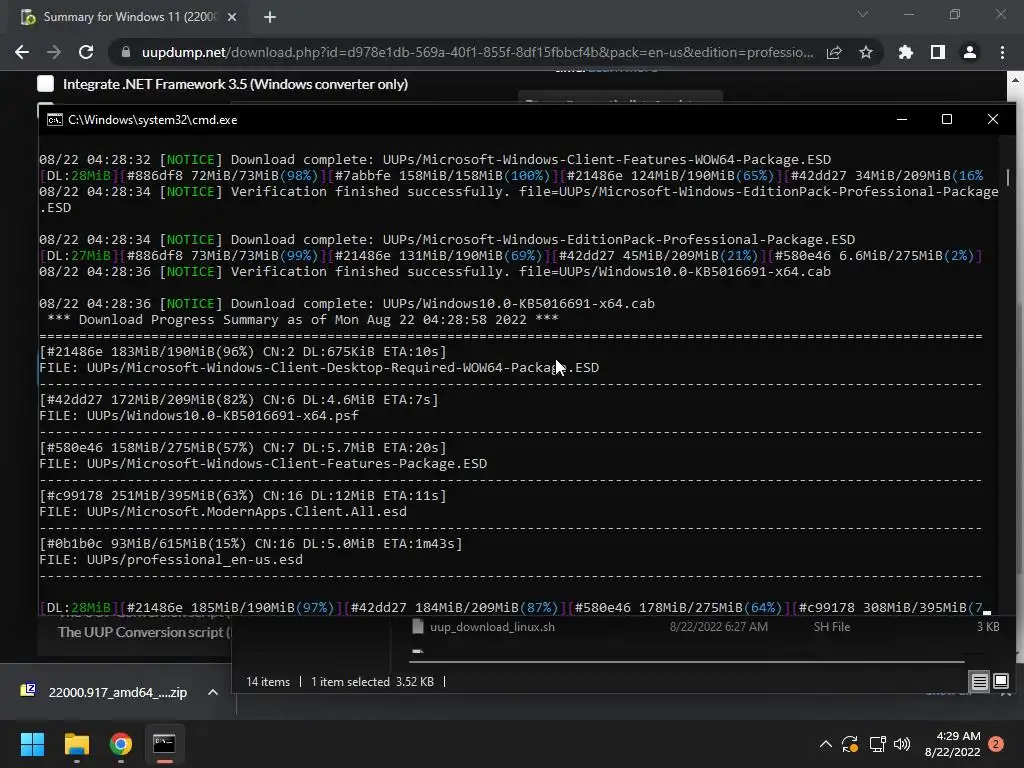
Task: Open Chrome three-dot menu
Action: pyautogui.click(x=1002, y=52)
